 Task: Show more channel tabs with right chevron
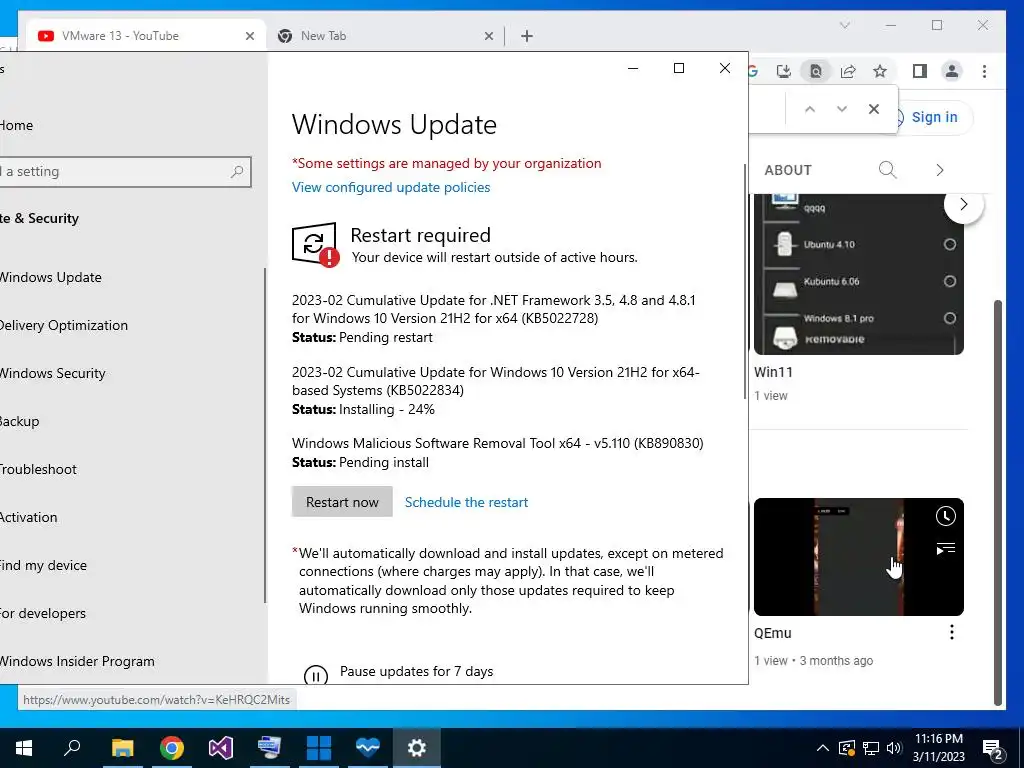point(940,170)
